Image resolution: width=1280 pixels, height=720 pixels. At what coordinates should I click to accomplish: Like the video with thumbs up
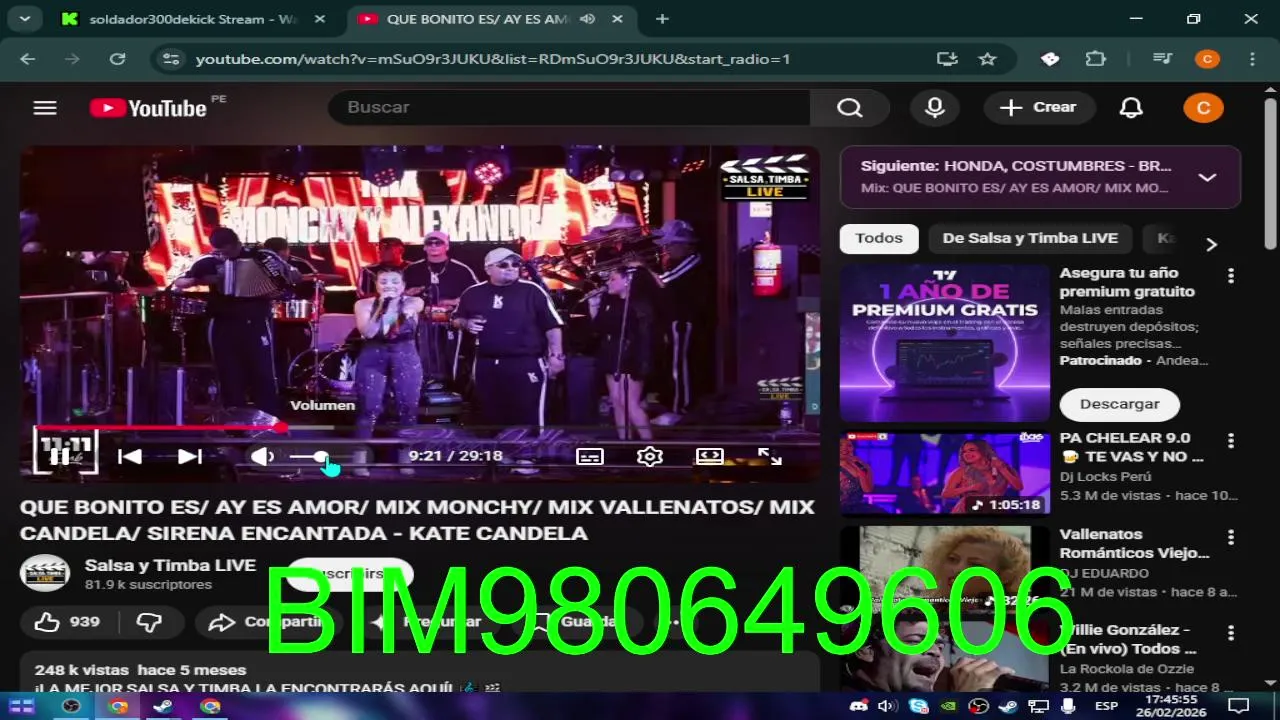pyautogui.click(x=67, y=622)
